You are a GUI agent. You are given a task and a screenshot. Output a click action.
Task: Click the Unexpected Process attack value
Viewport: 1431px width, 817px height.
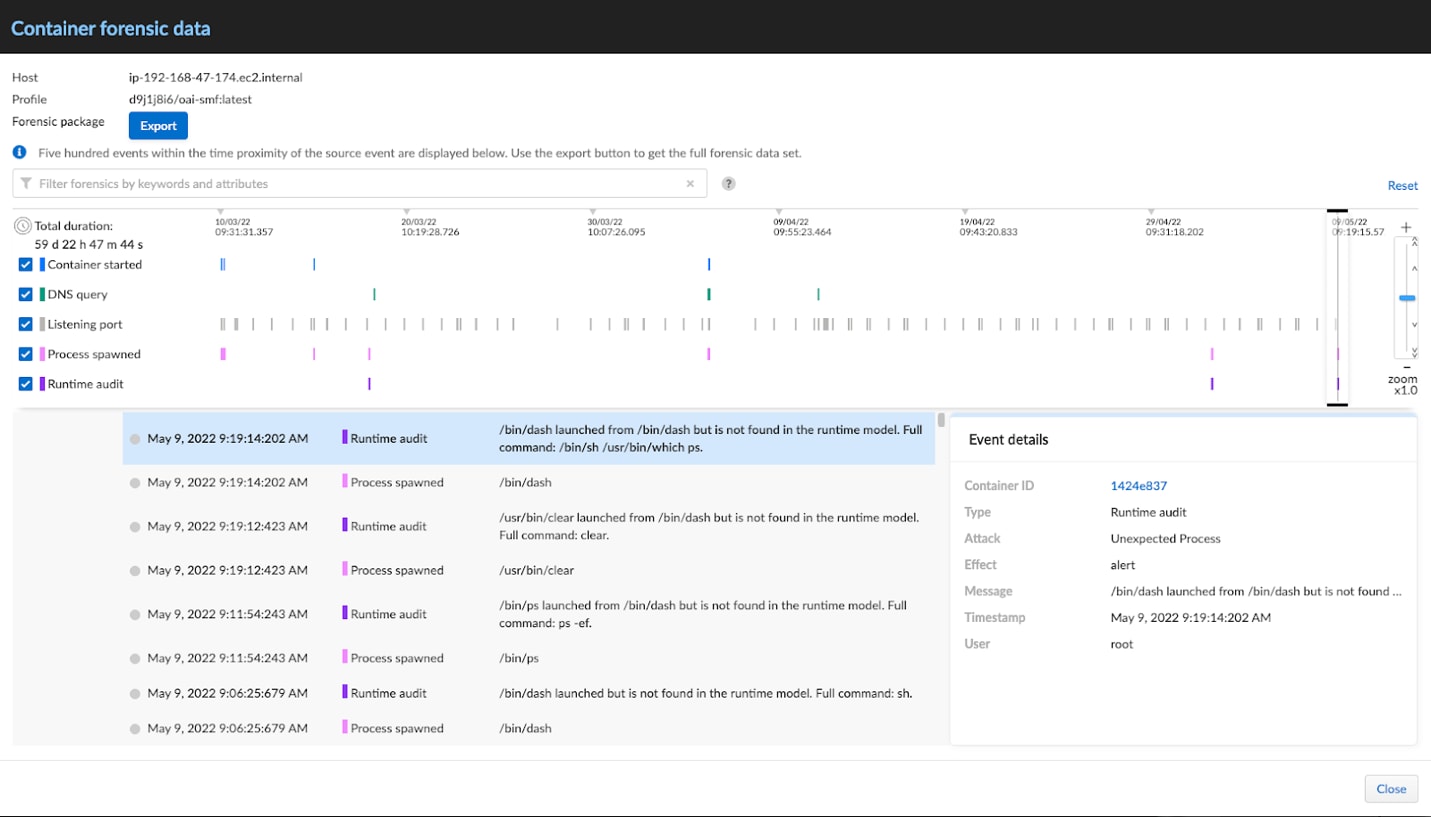click(1165, 538)
